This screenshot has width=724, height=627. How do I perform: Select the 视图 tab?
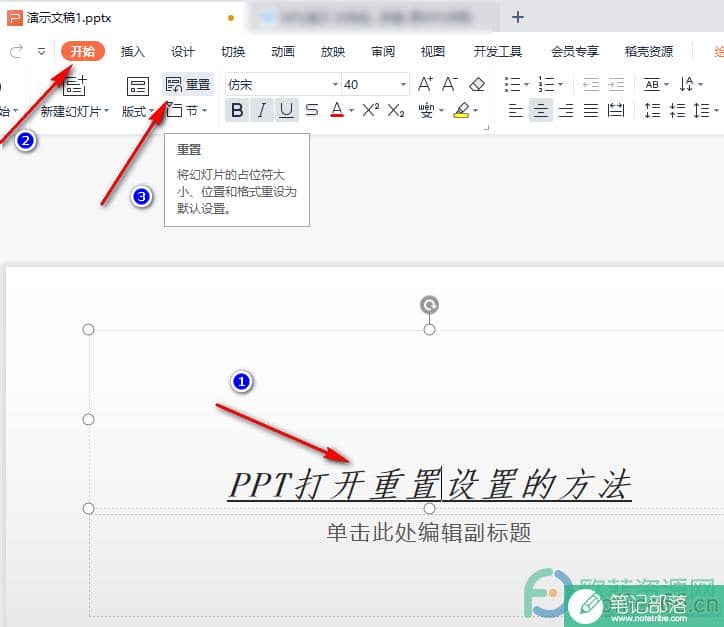[433, 51]
